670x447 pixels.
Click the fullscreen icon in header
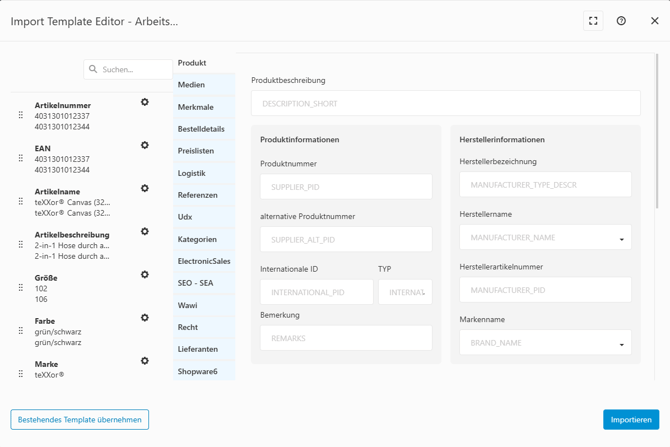[593, 21]
